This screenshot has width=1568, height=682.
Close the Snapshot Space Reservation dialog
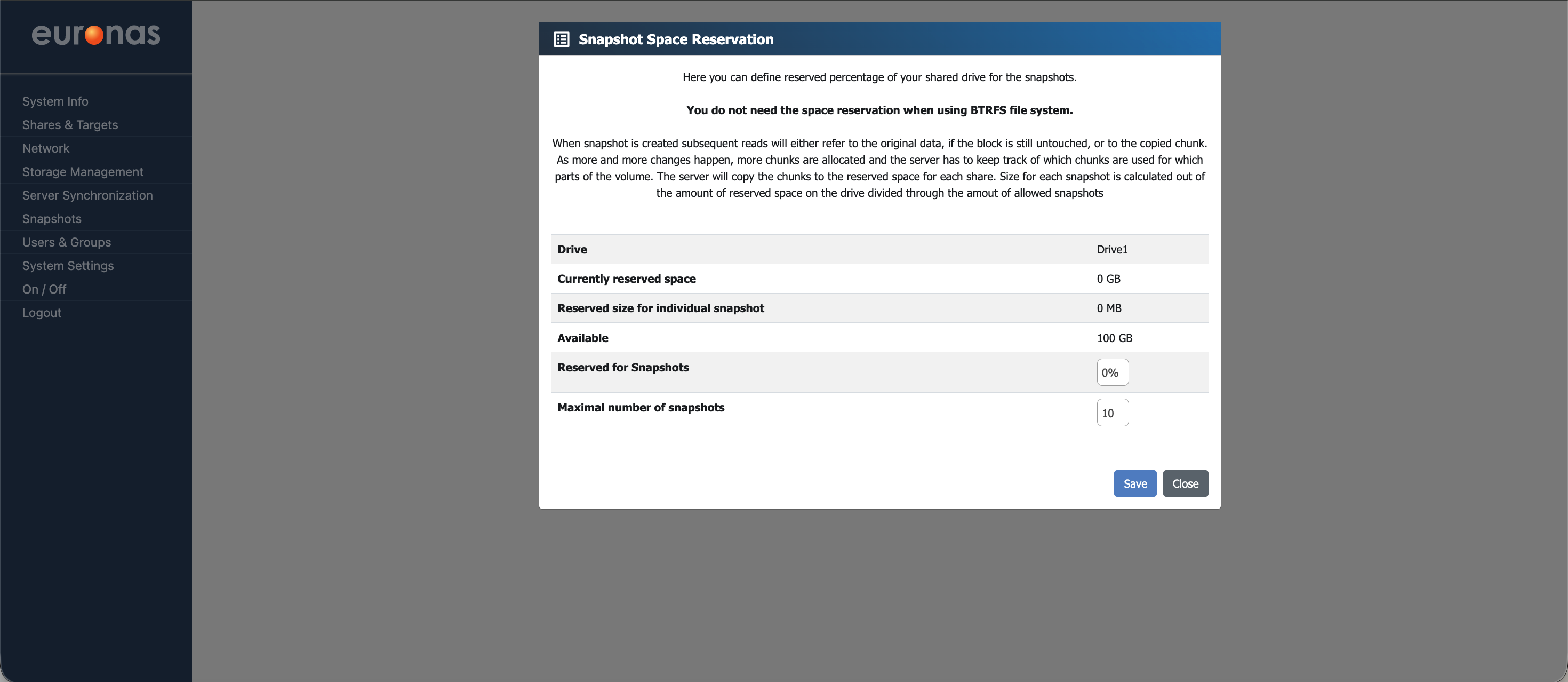pos(1185,483)
